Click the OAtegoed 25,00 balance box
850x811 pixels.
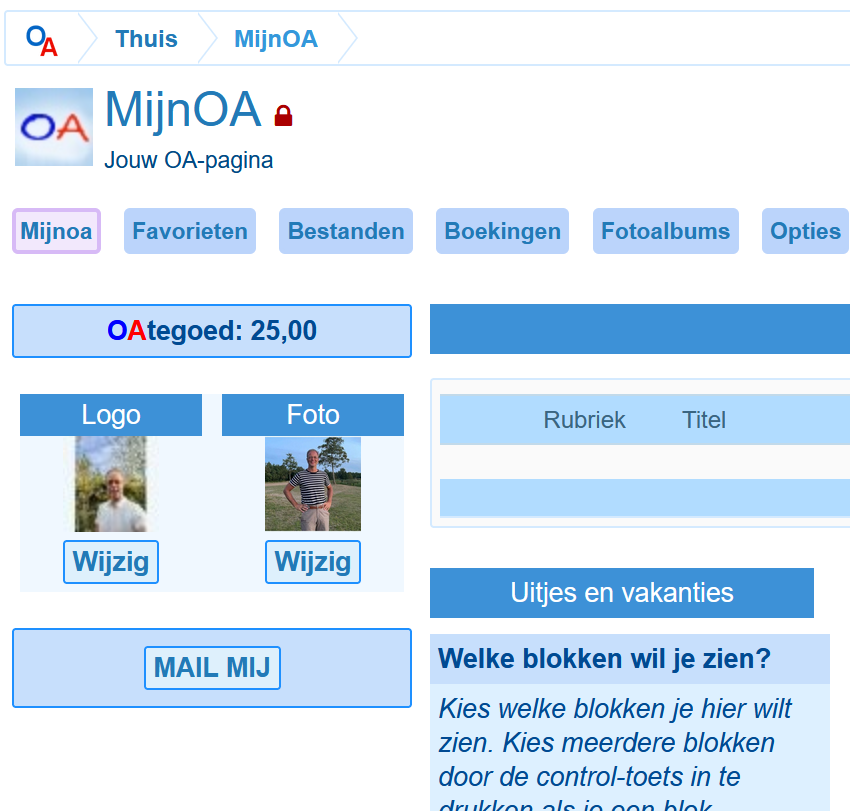pos(212,331)
